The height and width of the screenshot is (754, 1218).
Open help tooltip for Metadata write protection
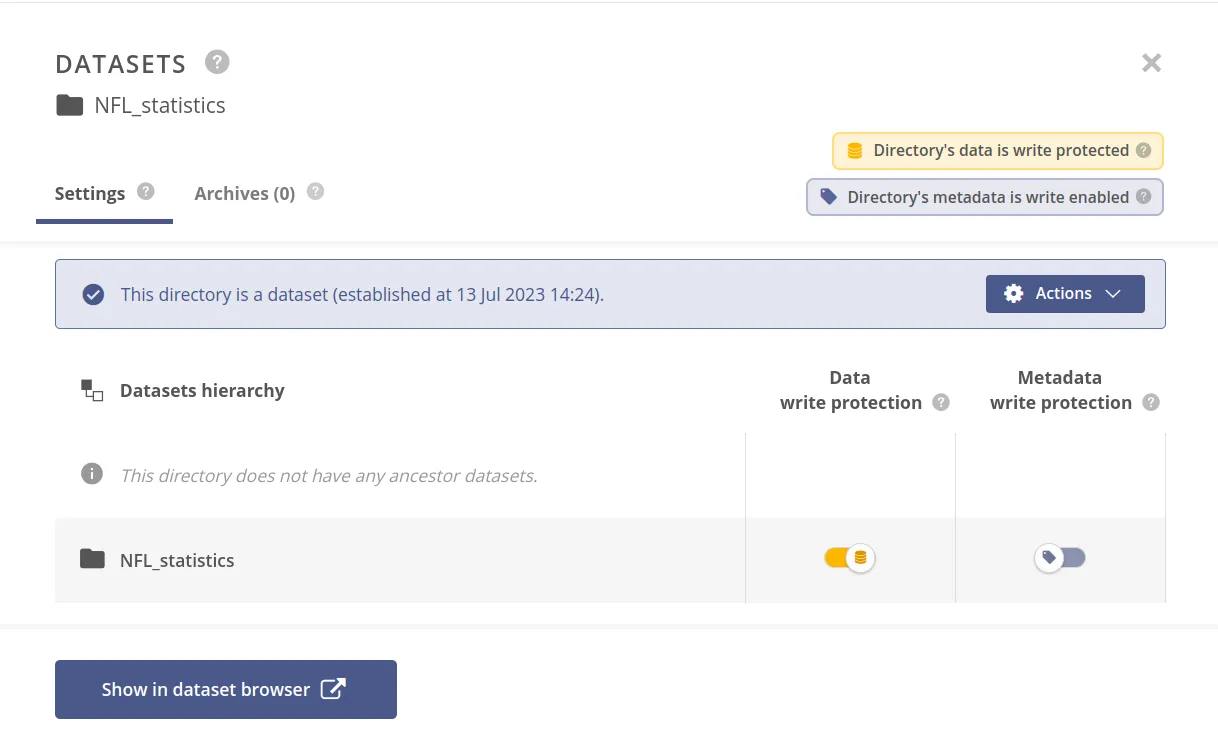click(x=1150, y=403)
